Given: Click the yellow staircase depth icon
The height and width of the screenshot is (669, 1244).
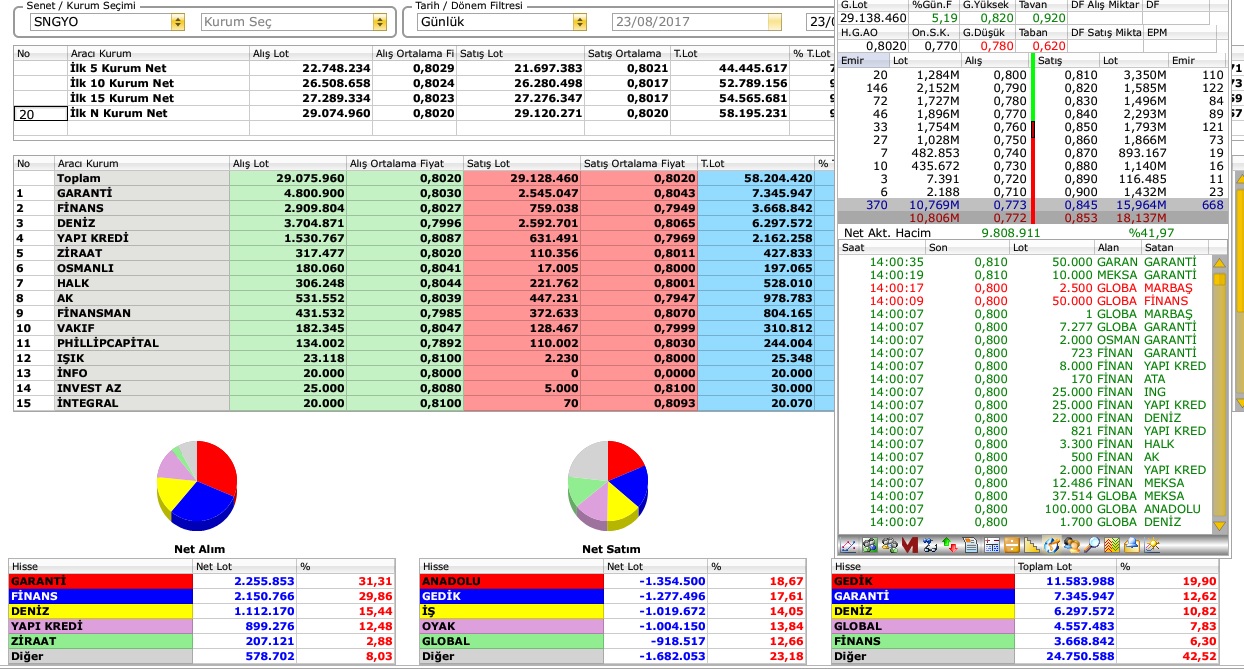Looking at the screenshot, I should 1032,546.
